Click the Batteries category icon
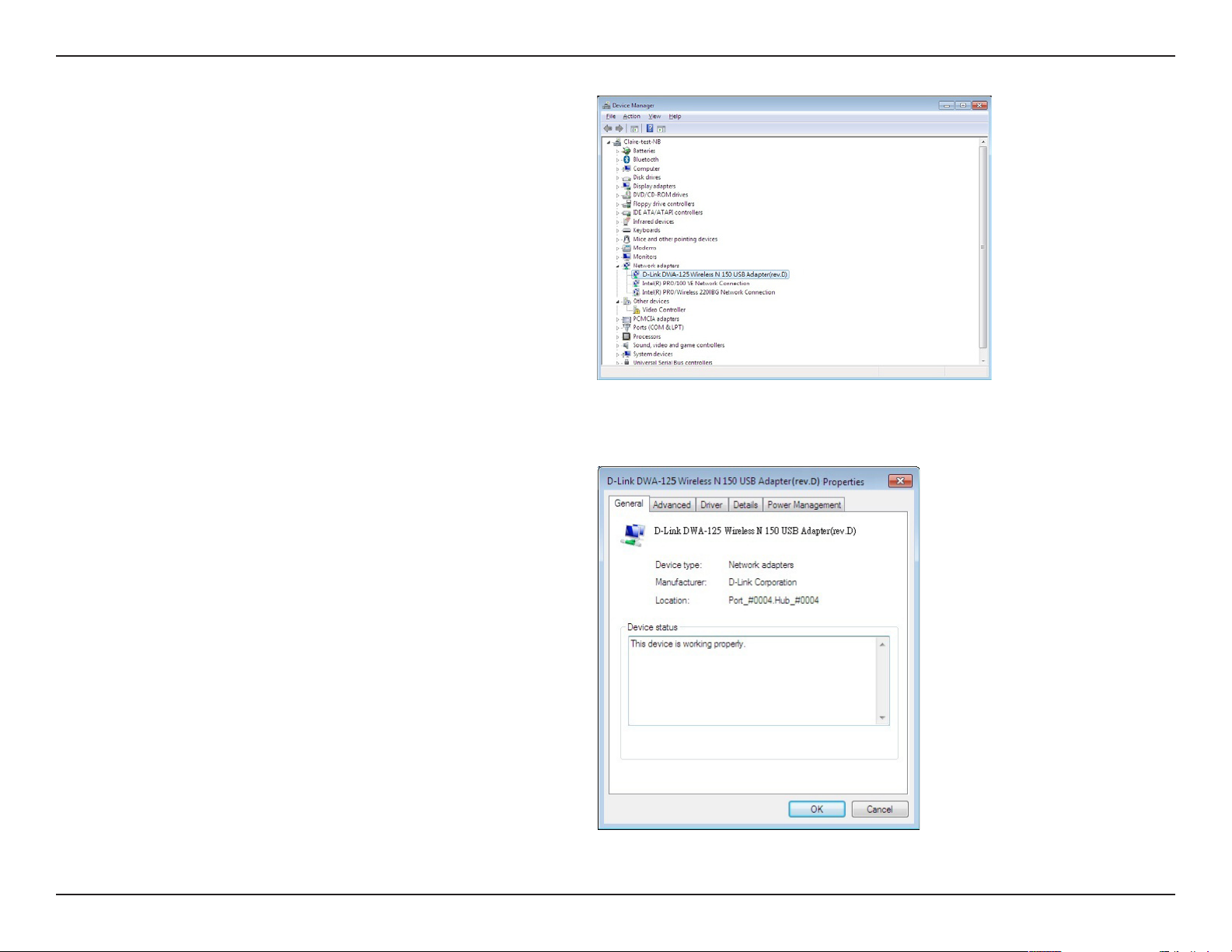The image size is (1232, 952). [626, 151]
